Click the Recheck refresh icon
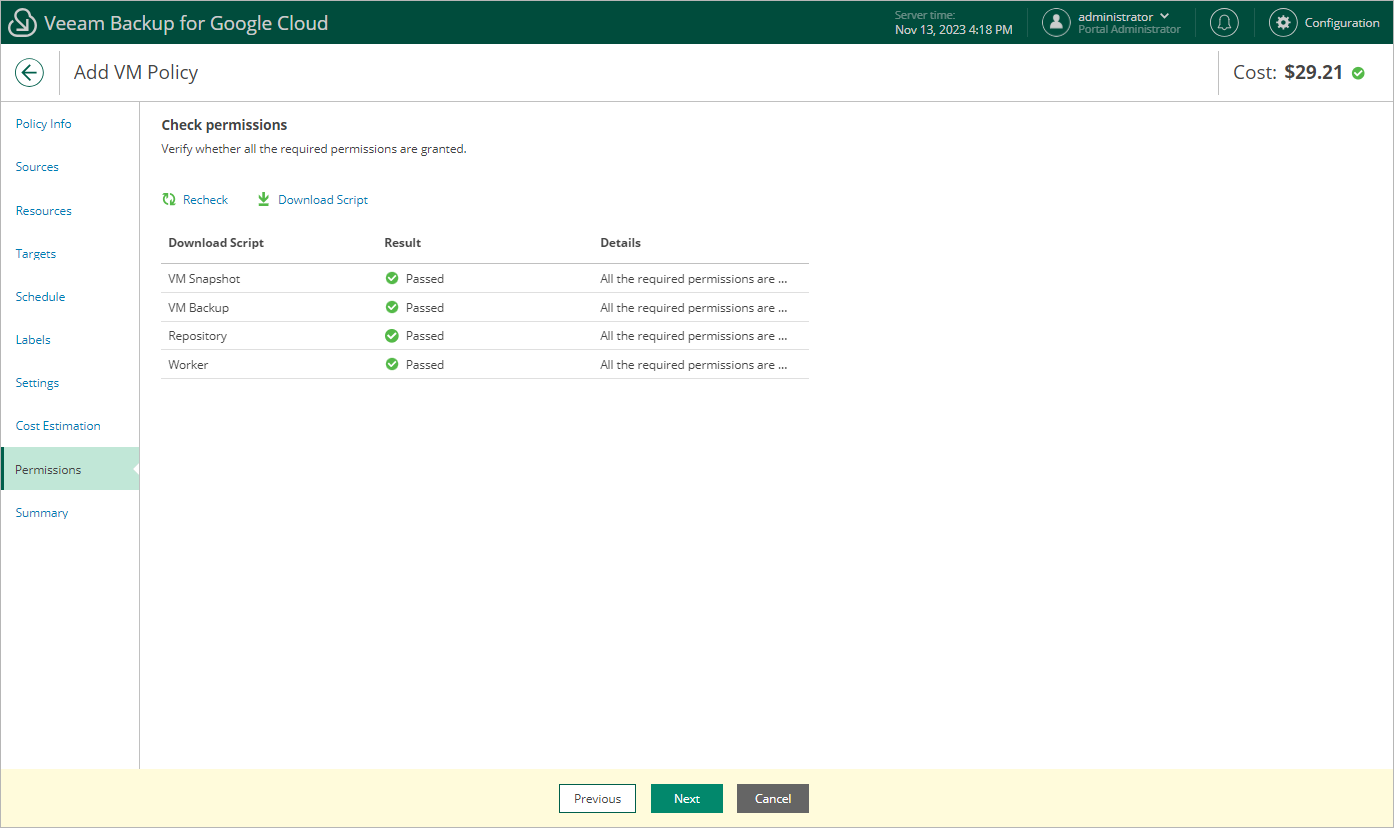The image size is (1394, 828). coord(169,200)
